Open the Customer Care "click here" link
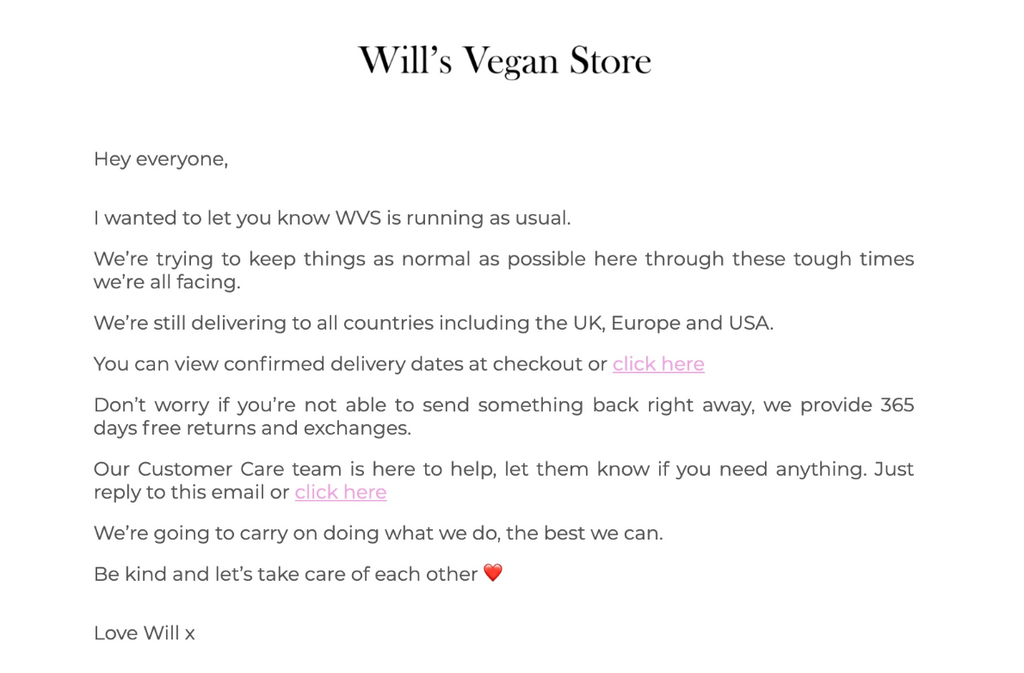Image resolution: width=1024 pixels, height=673 pixels. 340,492
